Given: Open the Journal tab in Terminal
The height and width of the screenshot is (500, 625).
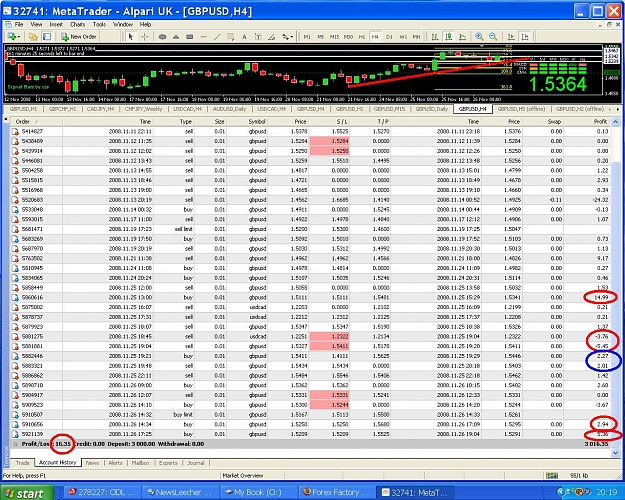Looking at the screenshot, I should click(x=196, y=463).
